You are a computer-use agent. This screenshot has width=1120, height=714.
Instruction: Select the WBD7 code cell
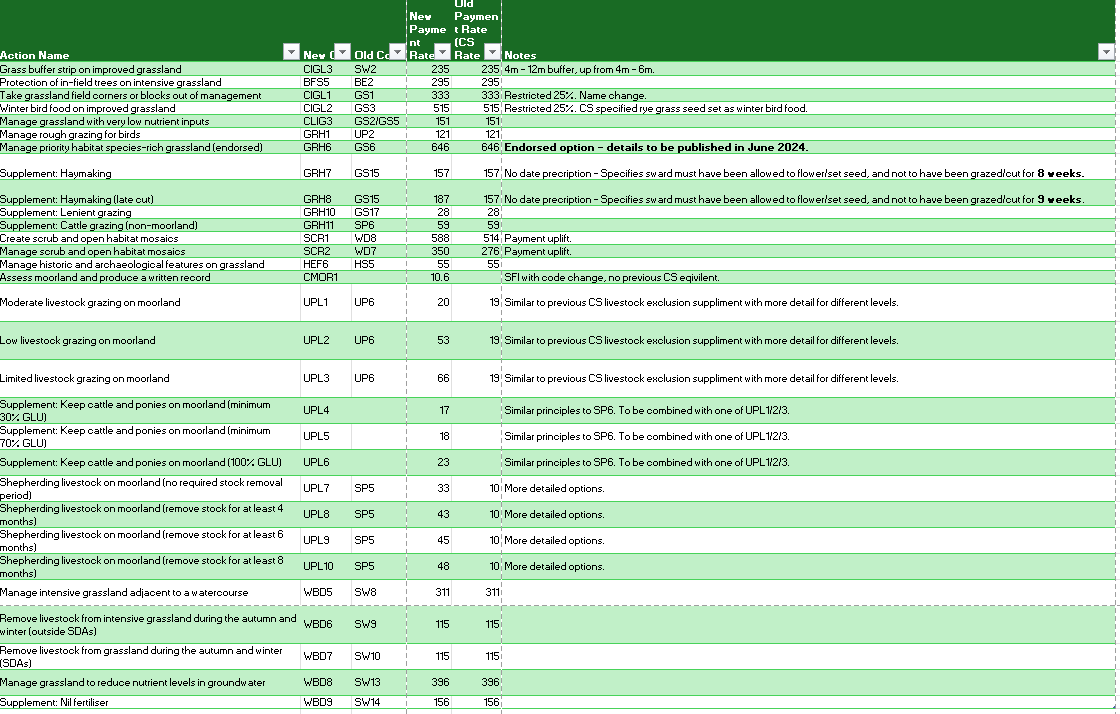(x=326, y=656)
